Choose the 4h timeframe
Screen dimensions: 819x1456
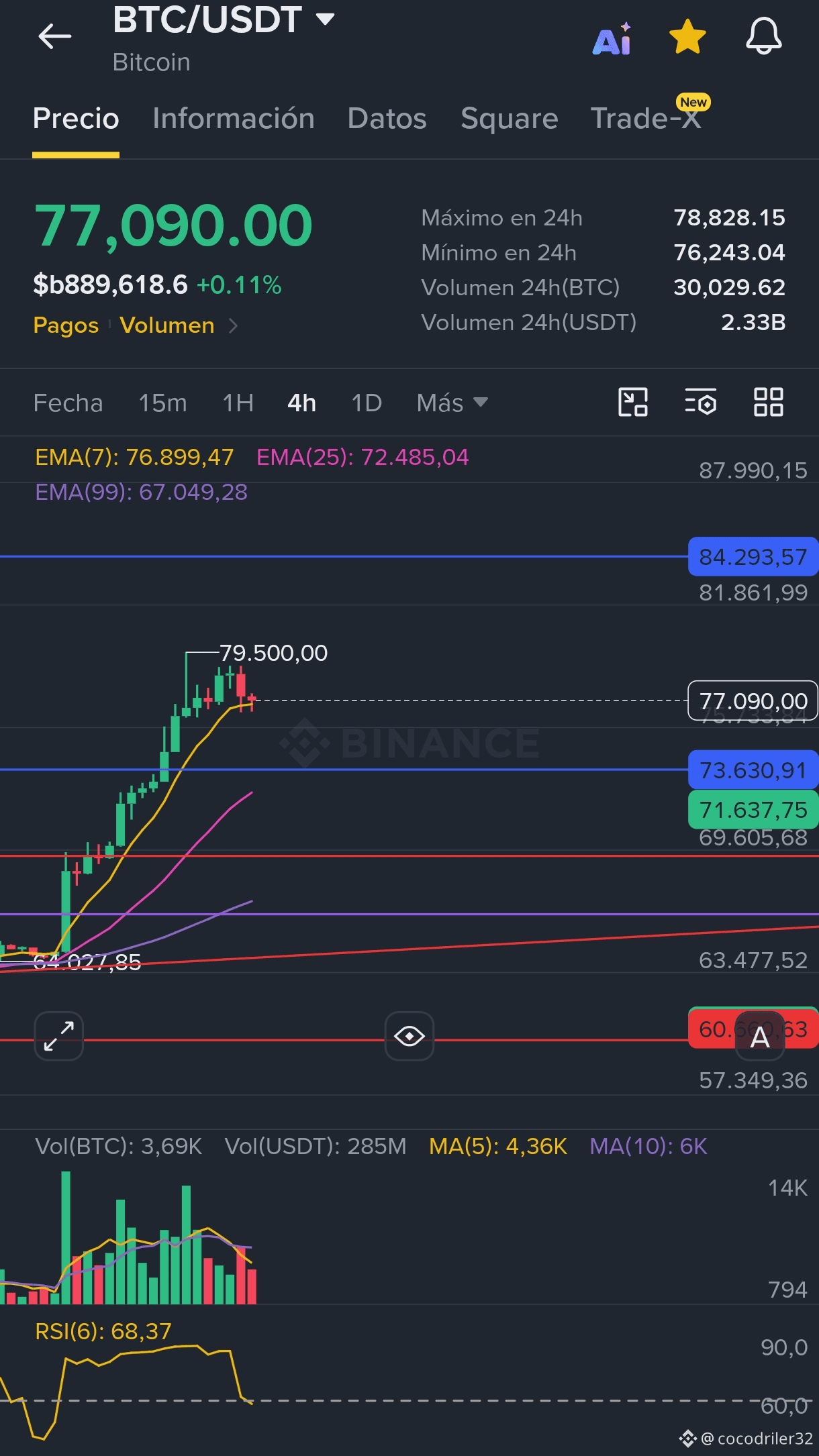[x=302, y=403]
